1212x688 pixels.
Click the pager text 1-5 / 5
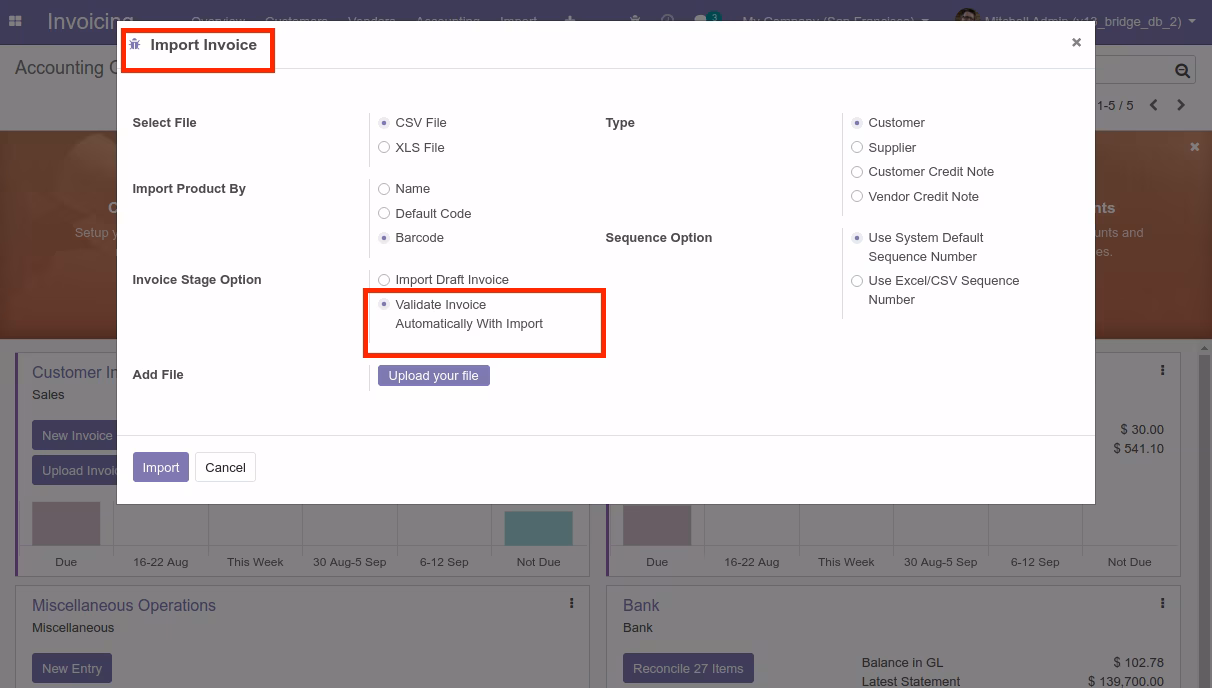pos(1115,105)
